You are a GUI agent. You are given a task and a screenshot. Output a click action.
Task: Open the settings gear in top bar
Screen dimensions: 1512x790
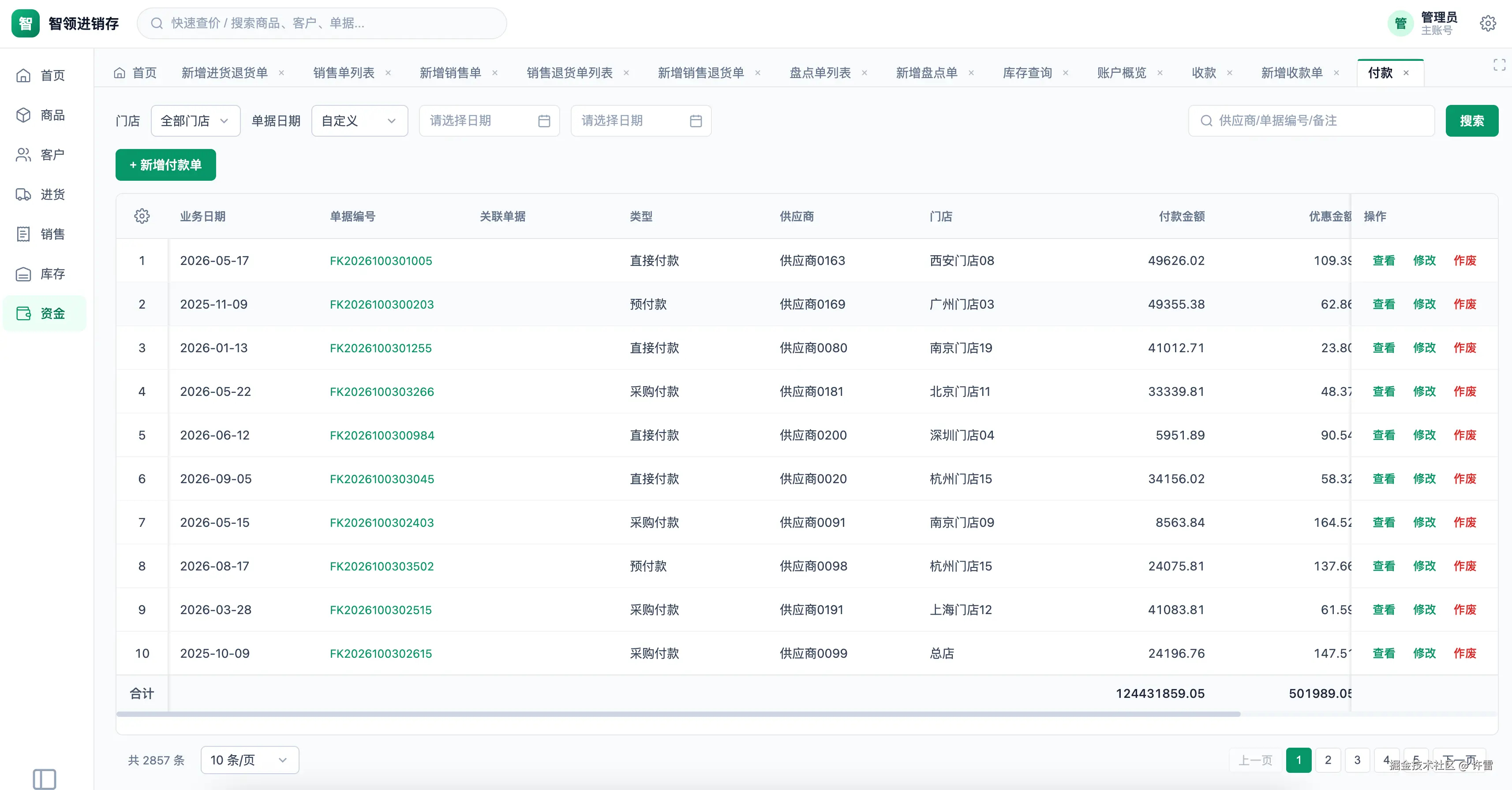point(1487,23)
